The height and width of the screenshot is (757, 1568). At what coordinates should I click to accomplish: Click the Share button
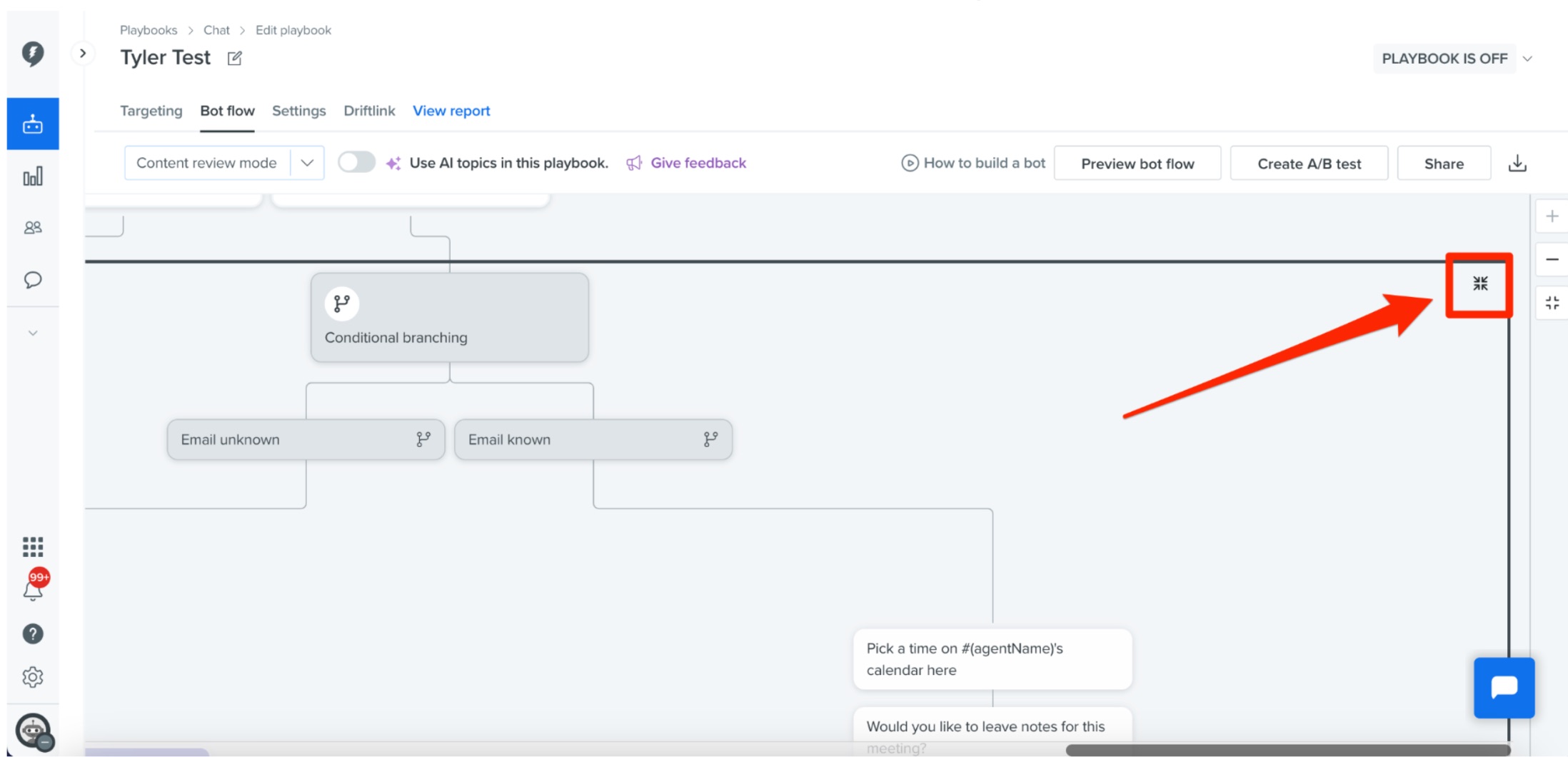tap(1444, 164)
